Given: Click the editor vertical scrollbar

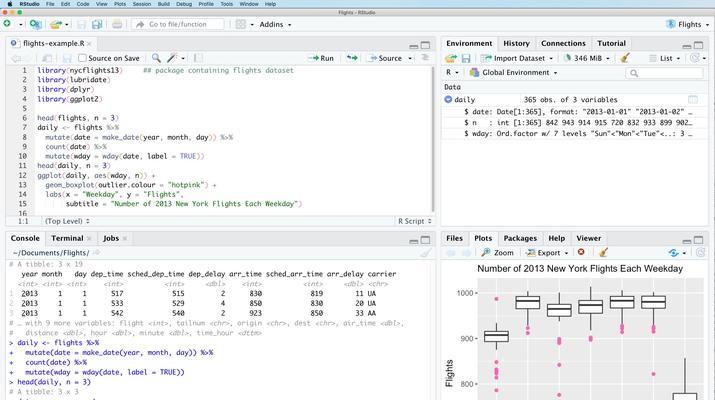Looking at the screenshot, I should pyautogui.click(x=432, y=139).
